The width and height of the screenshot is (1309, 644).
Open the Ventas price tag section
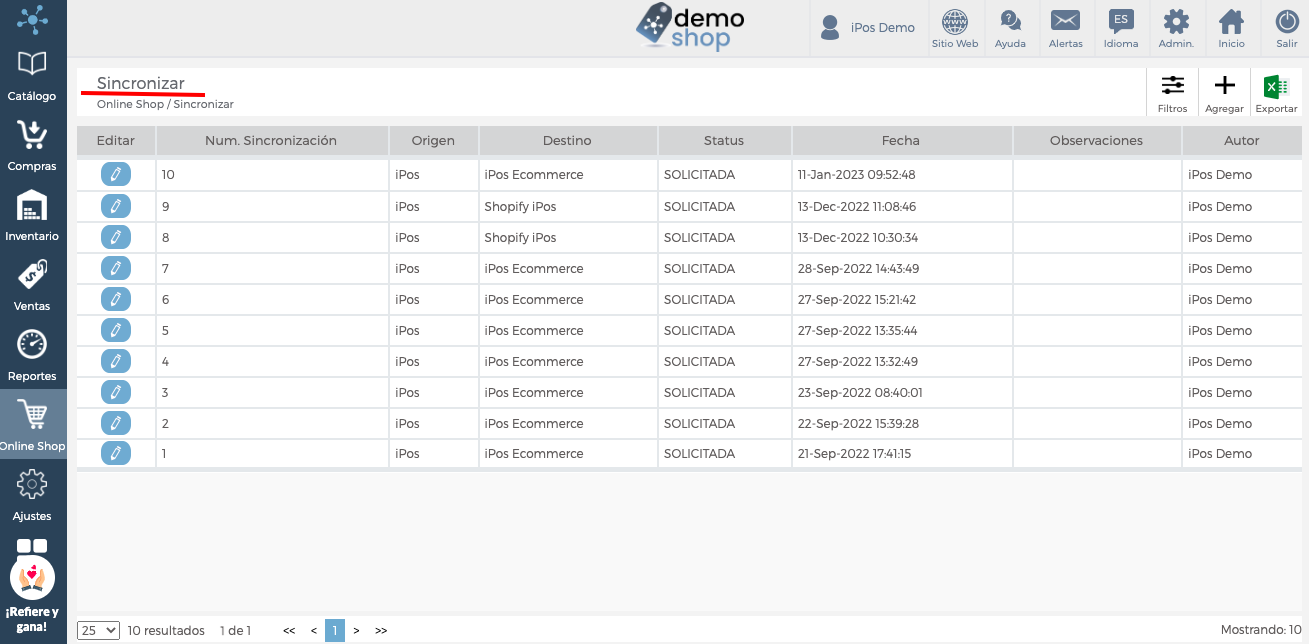32,285
